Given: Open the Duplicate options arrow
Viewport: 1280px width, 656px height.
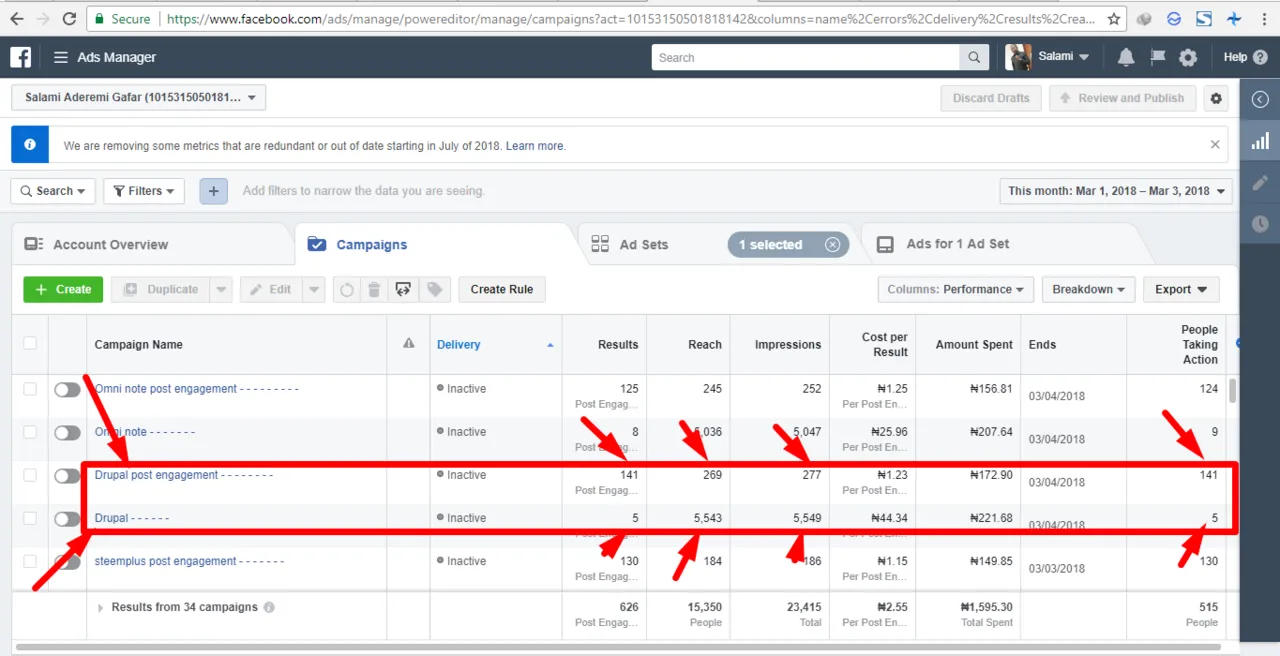Looking at the screenshot, I should click(221, 289).
